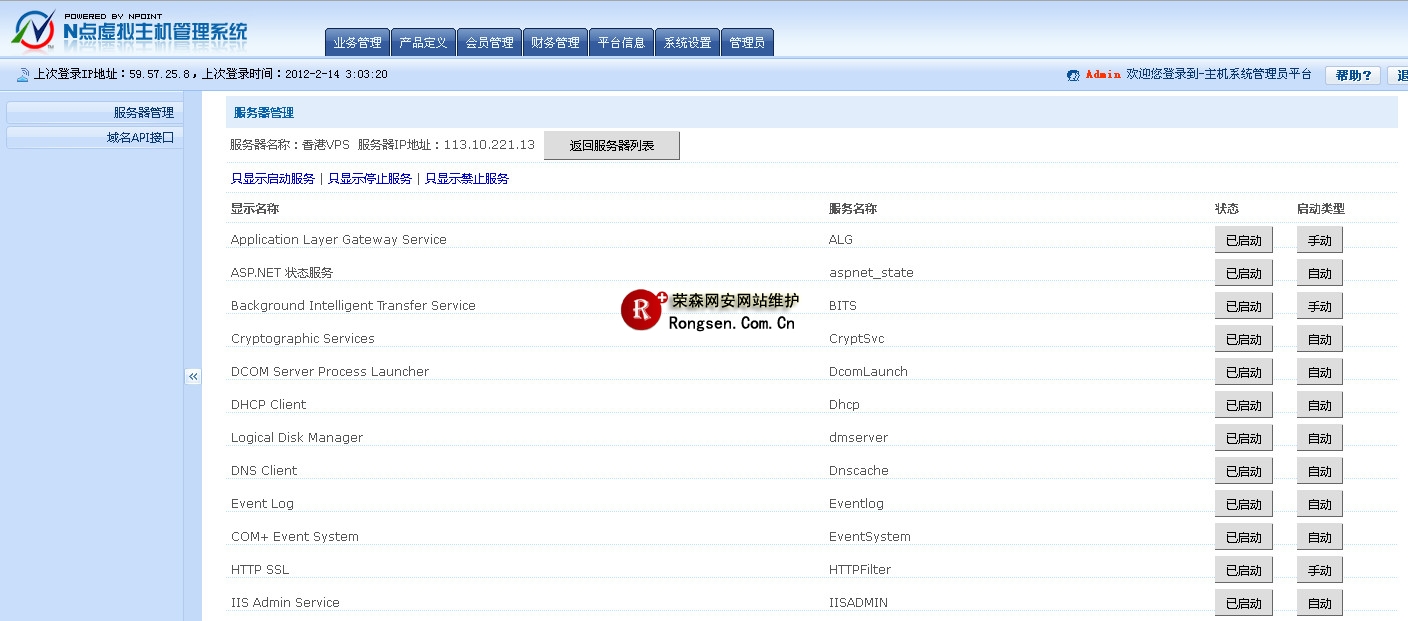
Task: Toggle the 已启动 status for ALG service
Action: tap(1243, 240)
